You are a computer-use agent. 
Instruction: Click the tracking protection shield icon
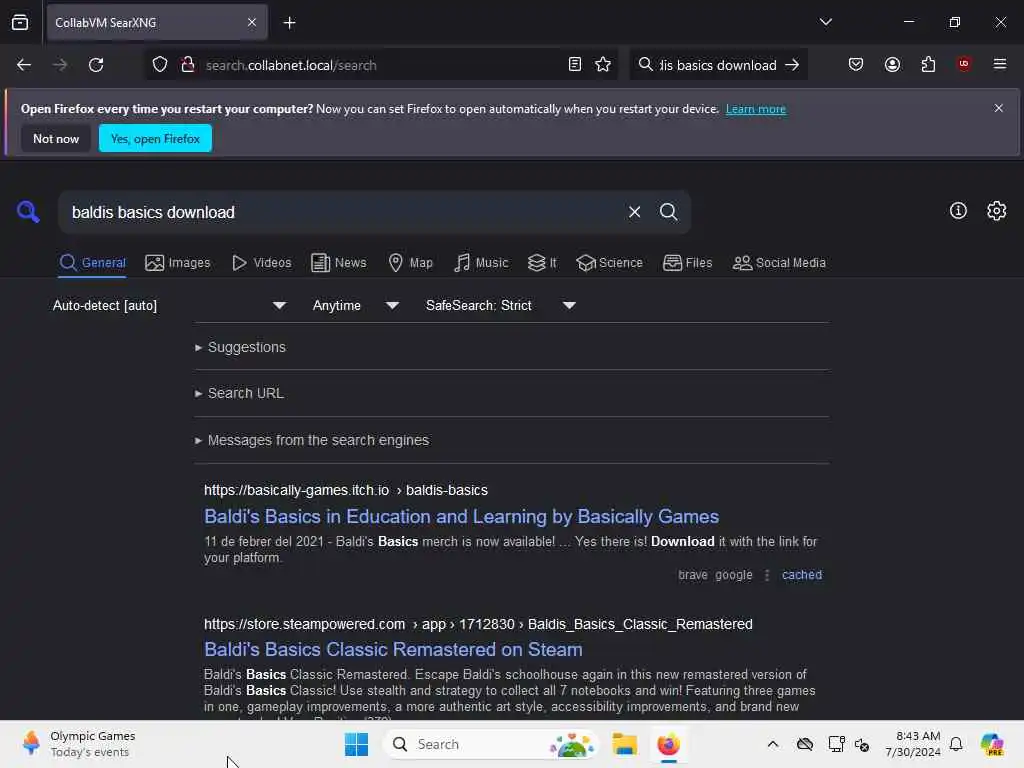tap(160, 65)
